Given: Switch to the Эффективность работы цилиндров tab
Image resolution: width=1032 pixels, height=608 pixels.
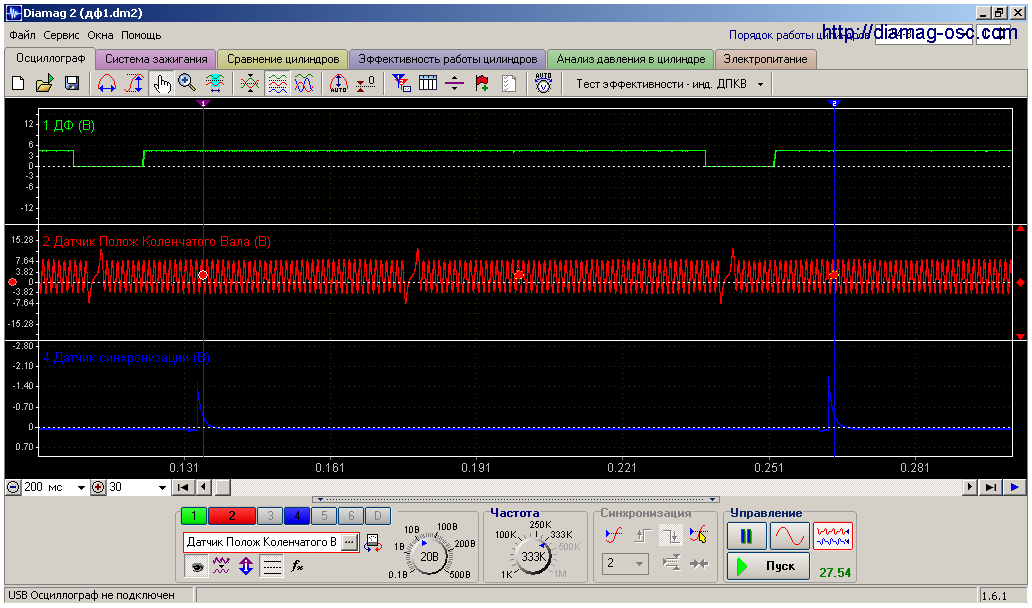Looking at the screenshot, I should tap(448, 59).
